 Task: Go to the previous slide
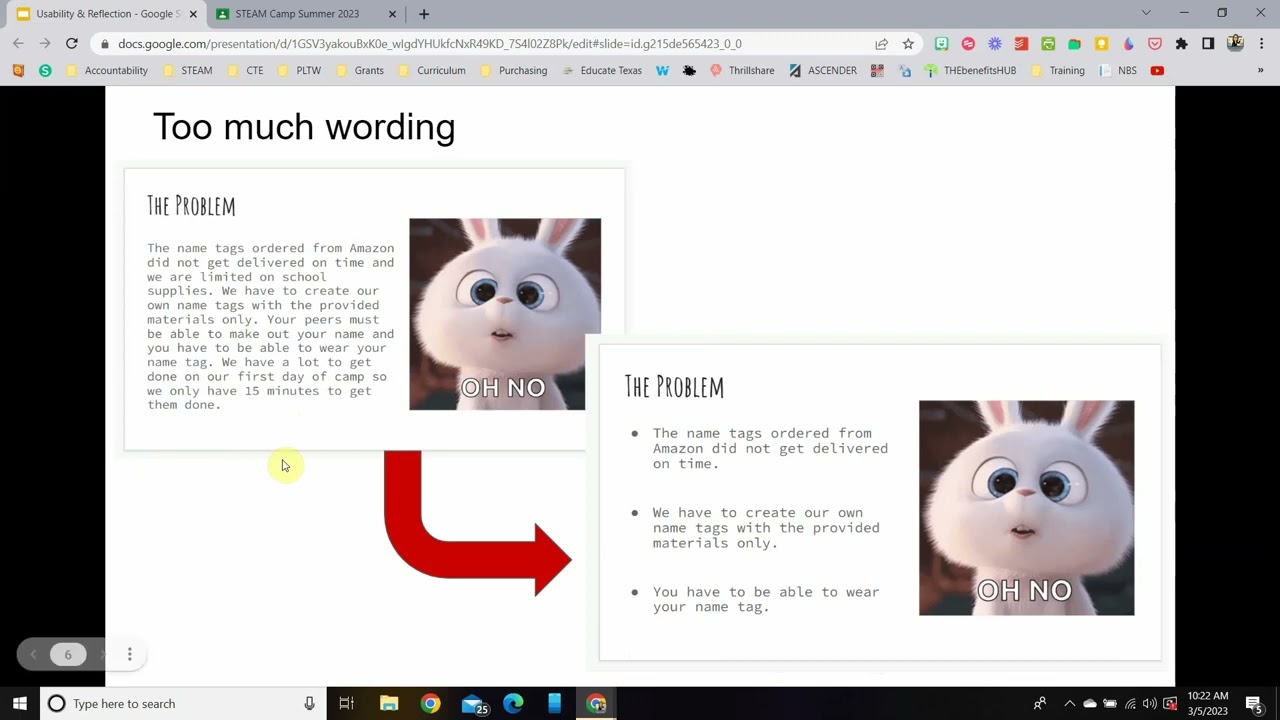point(33,654)
